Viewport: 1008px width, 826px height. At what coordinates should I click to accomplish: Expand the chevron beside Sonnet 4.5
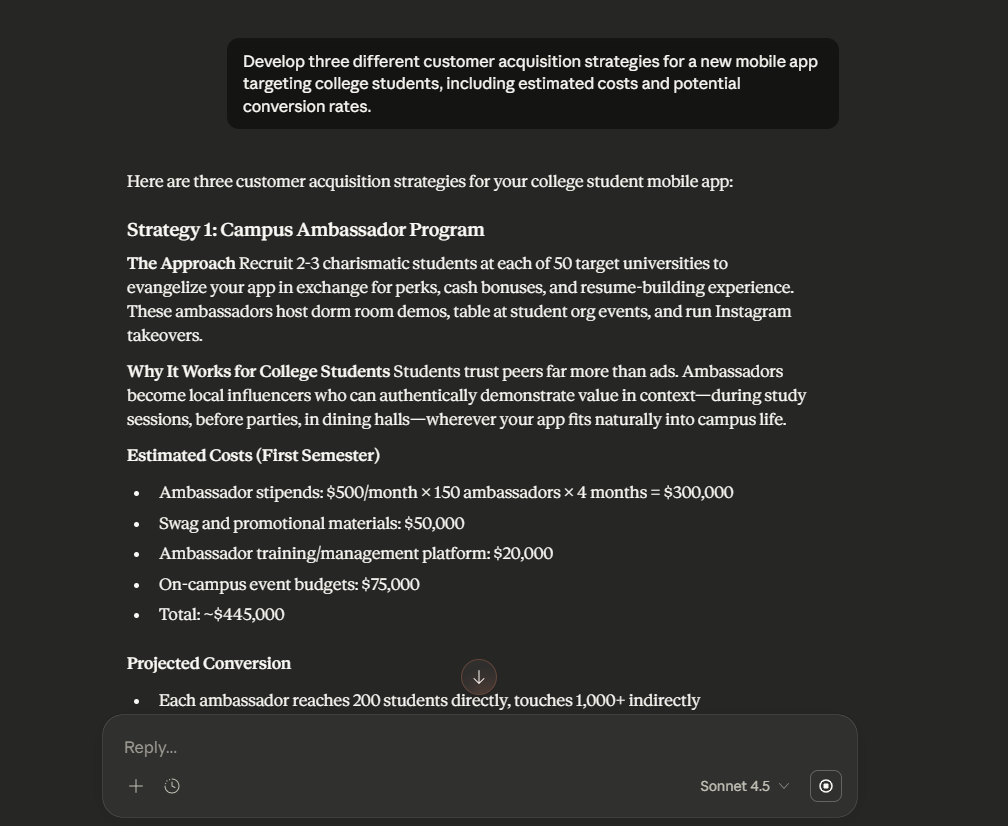click(784, 786)
